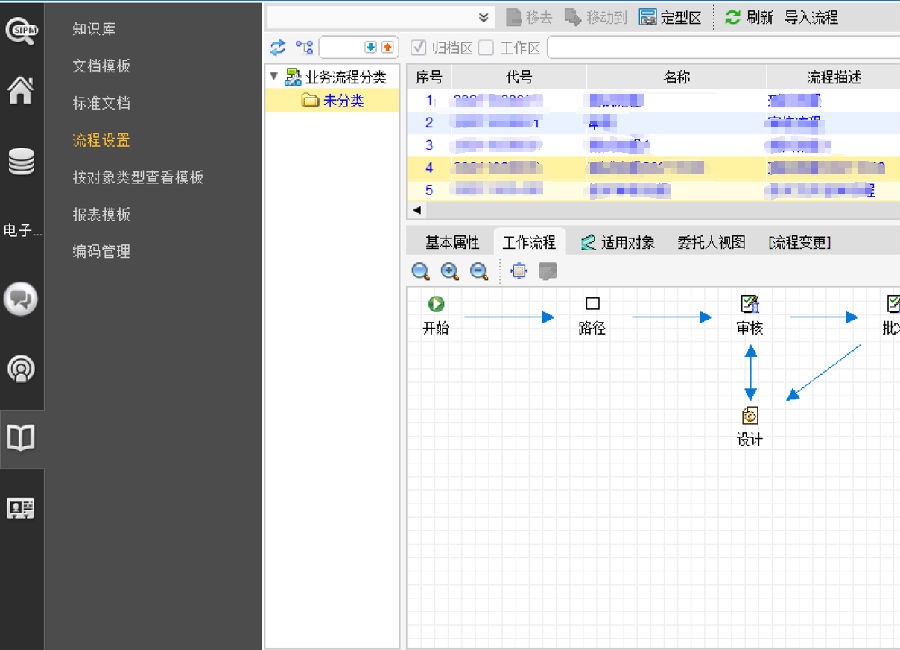Open the database icon in left sidebar
Screen dimensions: 900x650
(x=21, y=161)
